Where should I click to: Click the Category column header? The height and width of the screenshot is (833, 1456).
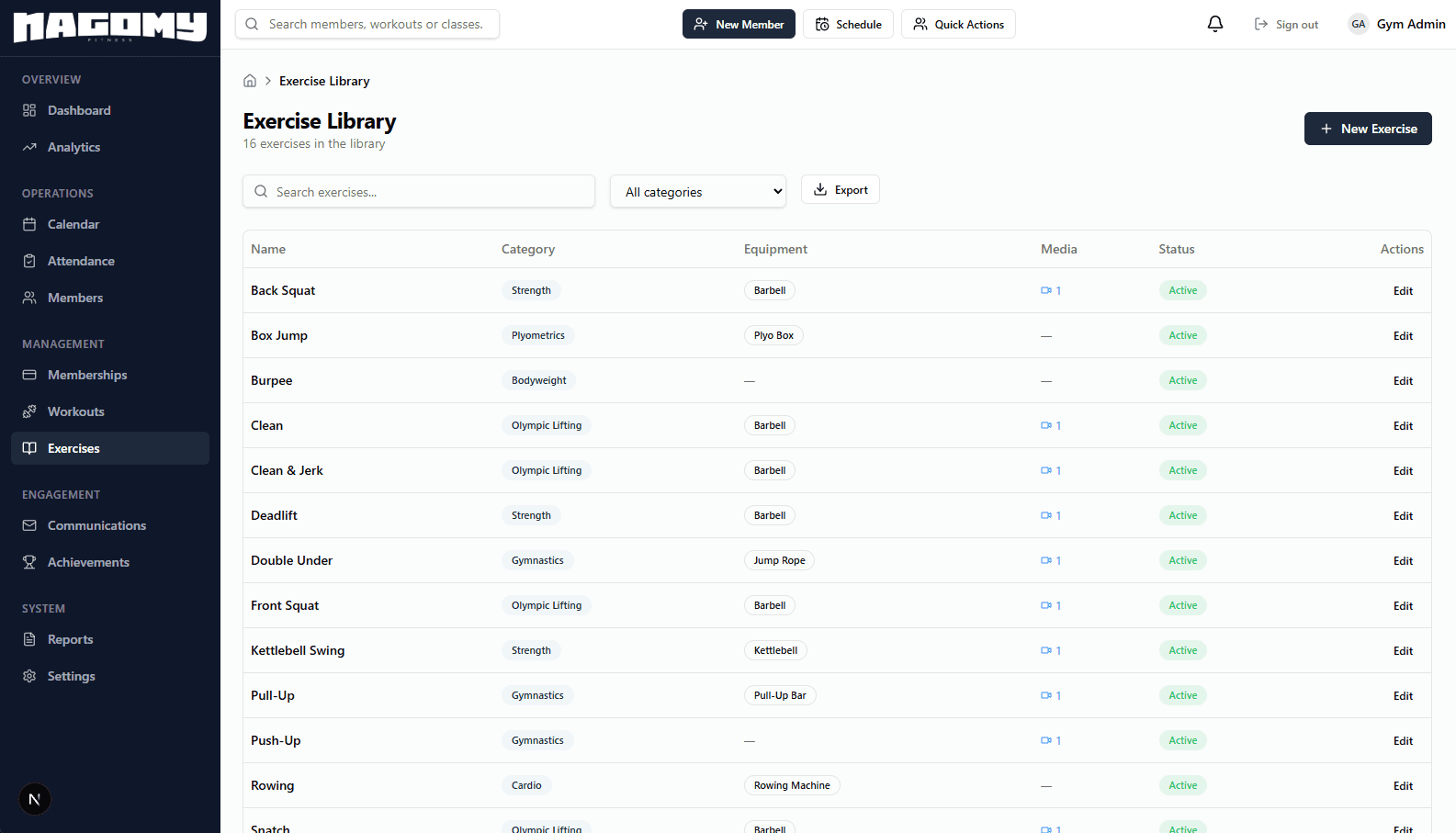click(x=528, y=249)
